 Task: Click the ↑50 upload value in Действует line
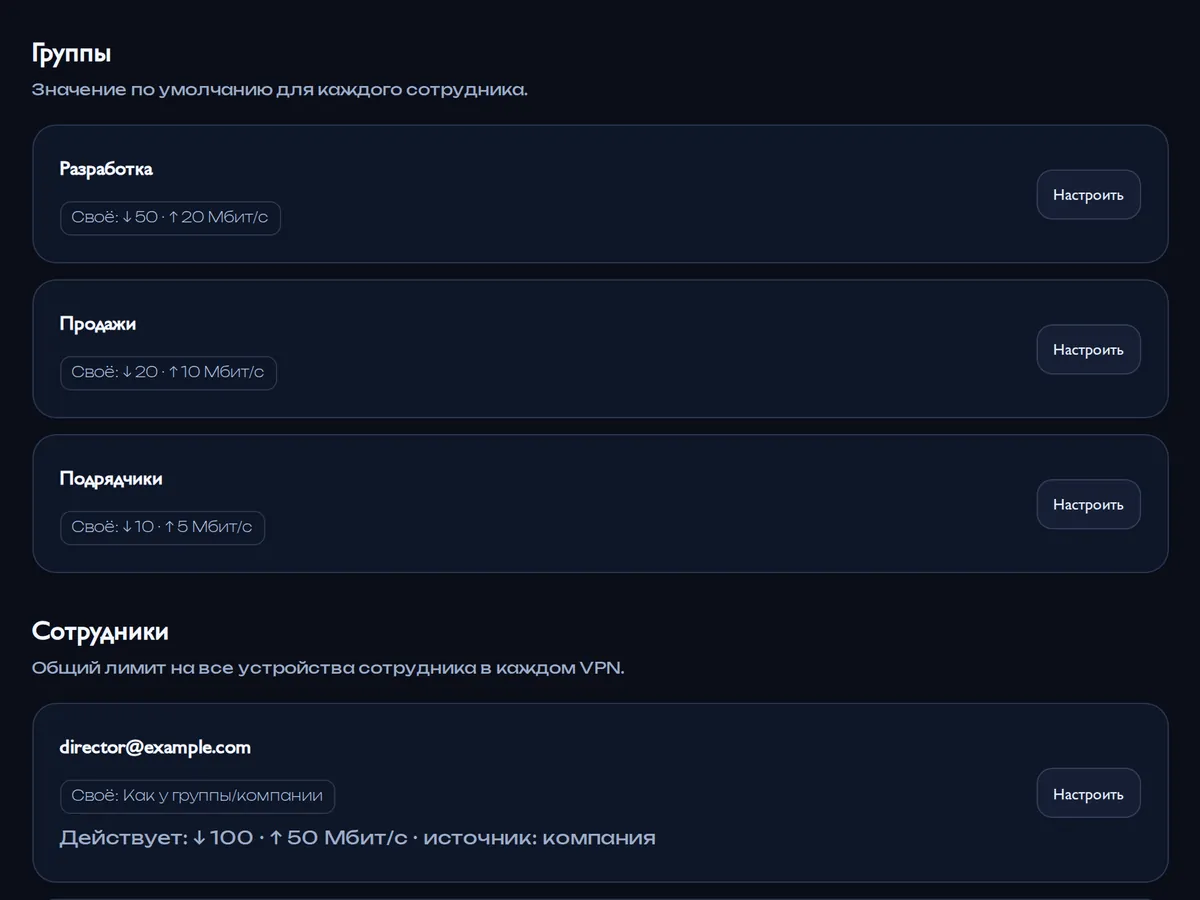coord(292,838)
